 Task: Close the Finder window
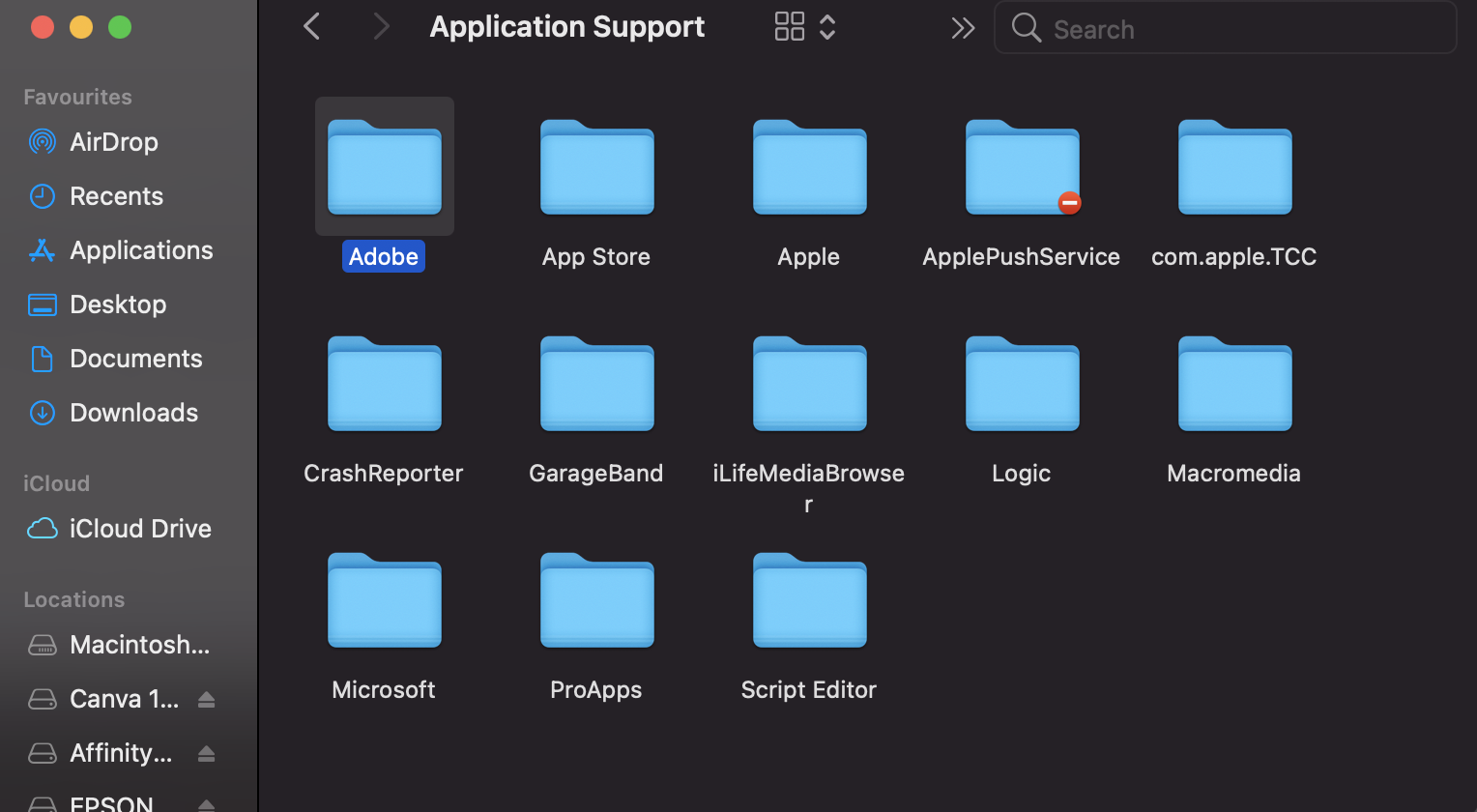[43, 27]
